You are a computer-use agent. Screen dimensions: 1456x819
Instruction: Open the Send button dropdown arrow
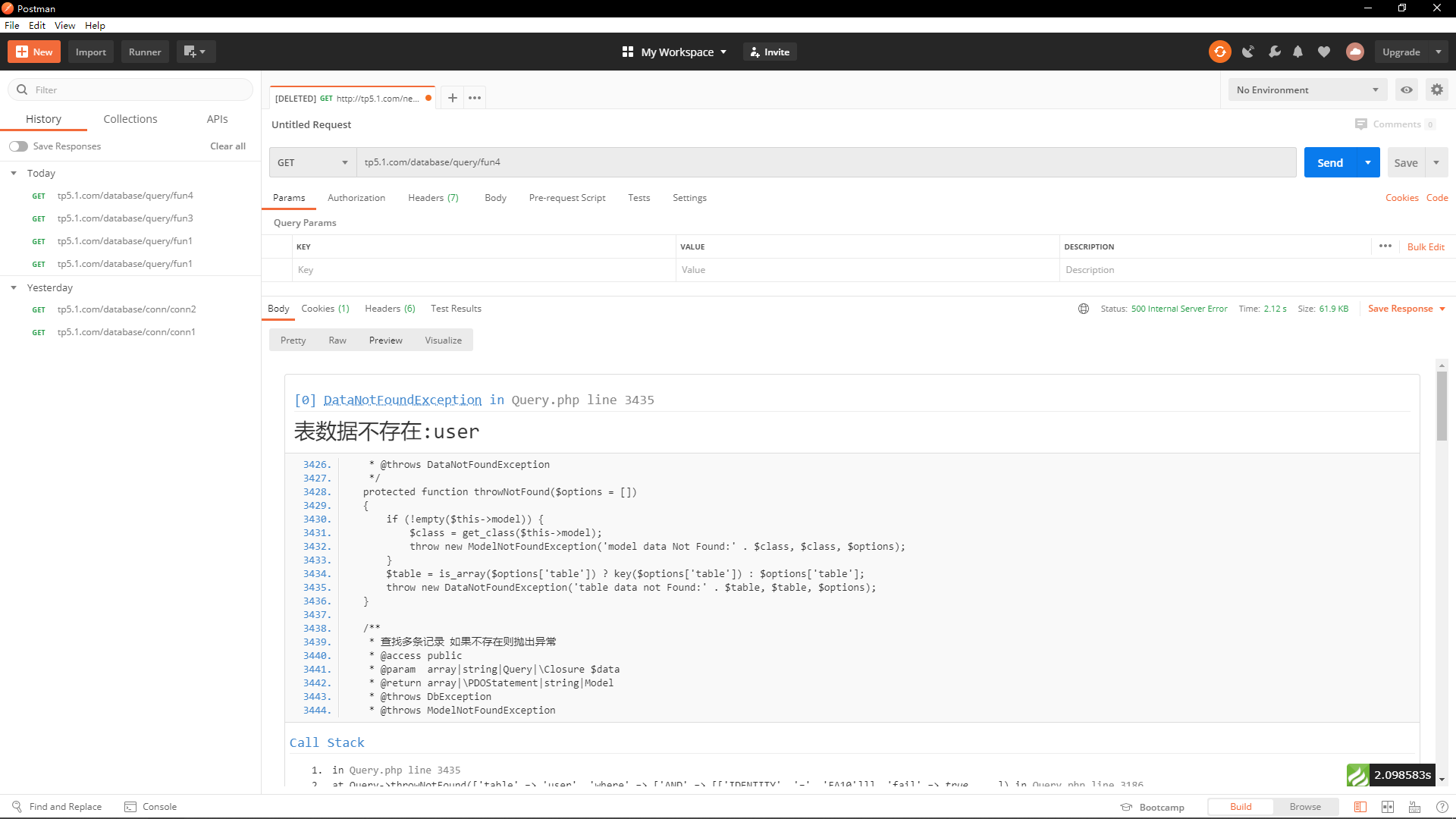point(1368,162)
